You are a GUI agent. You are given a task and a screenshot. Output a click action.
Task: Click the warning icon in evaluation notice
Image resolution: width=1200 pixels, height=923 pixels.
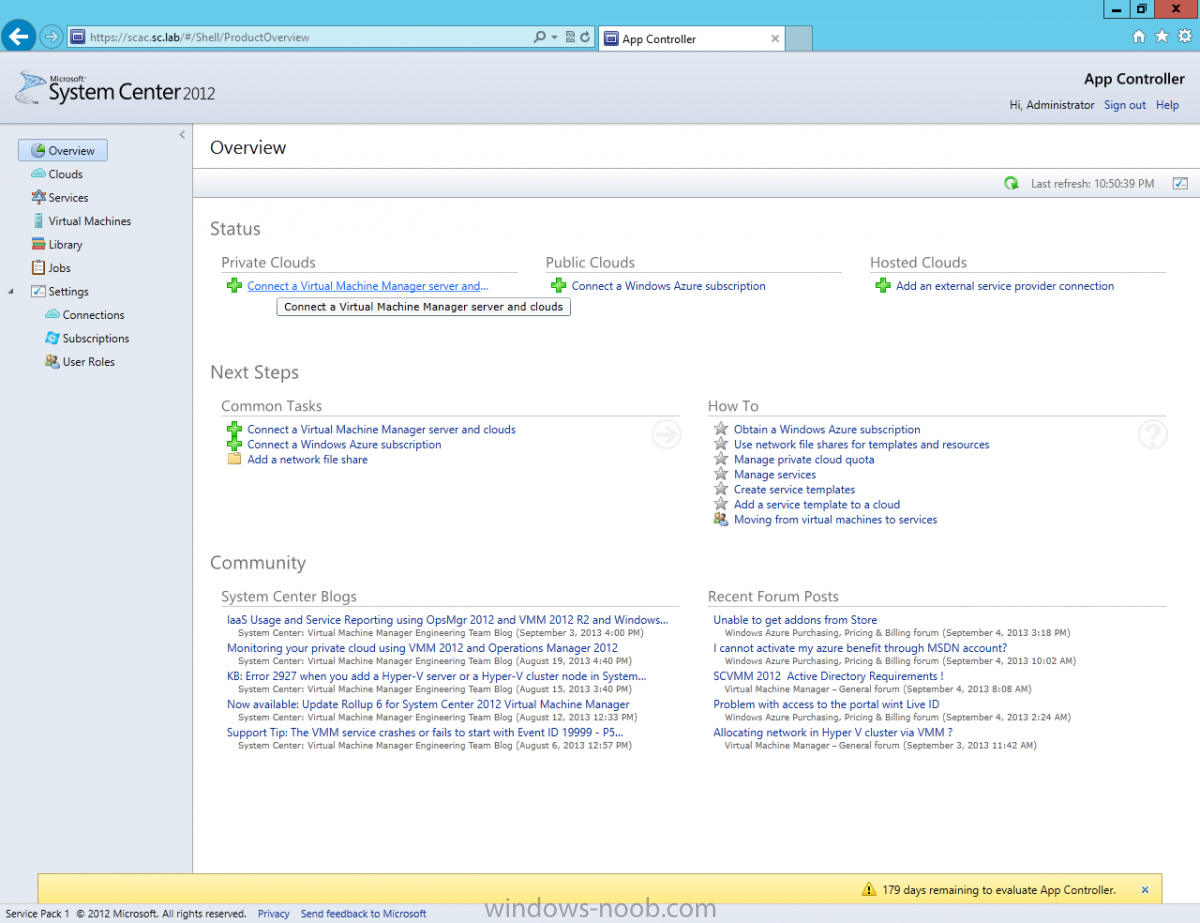click(x=868, y=889)
